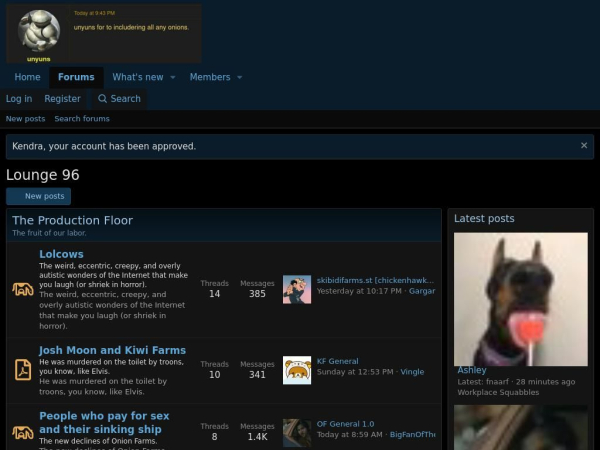600x450 pixels.
Task: Click the OF General poster avatar
Action: coord(297,433)
